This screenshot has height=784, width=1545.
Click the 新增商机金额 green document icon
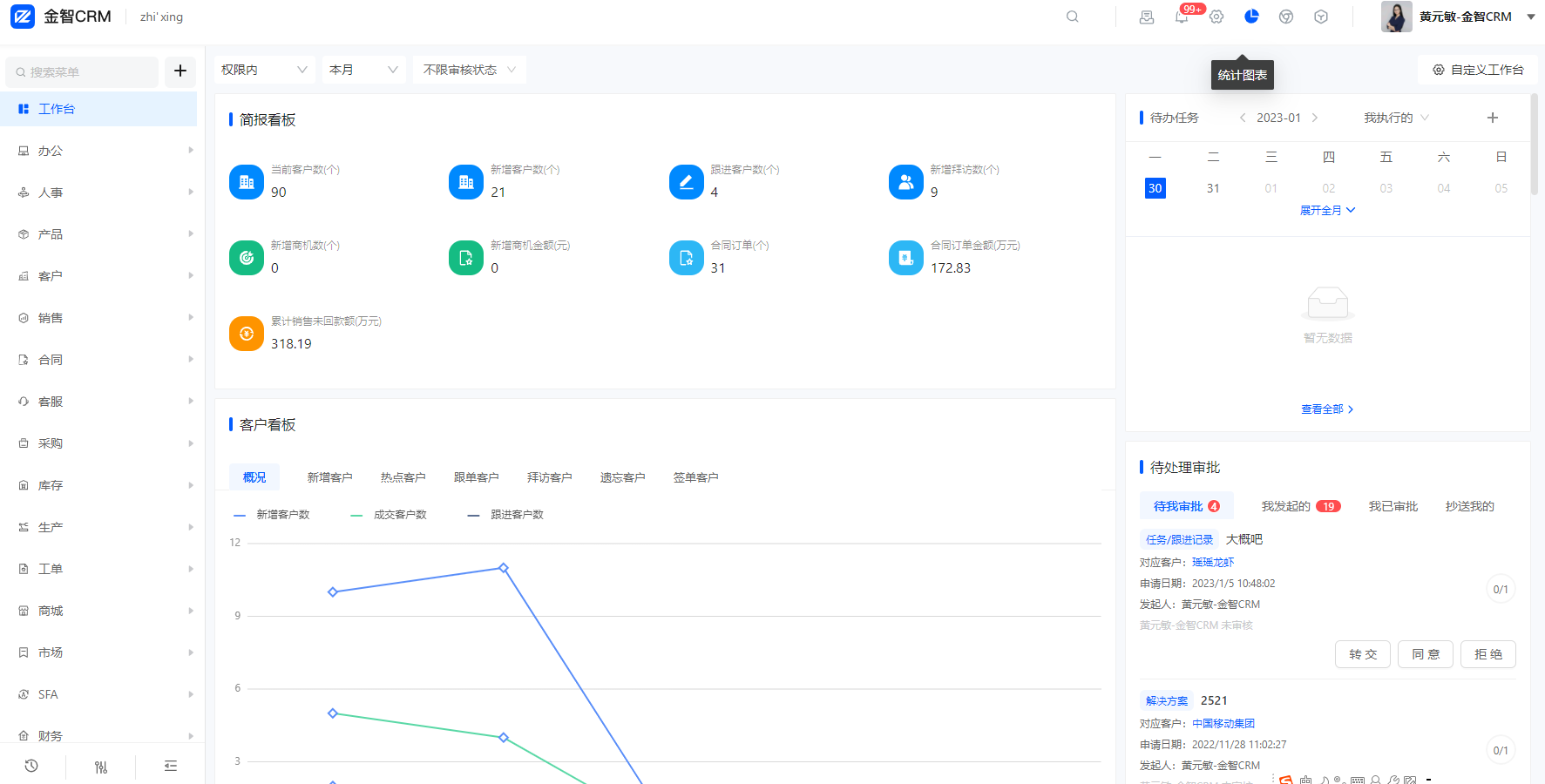[x=466, y=258]
